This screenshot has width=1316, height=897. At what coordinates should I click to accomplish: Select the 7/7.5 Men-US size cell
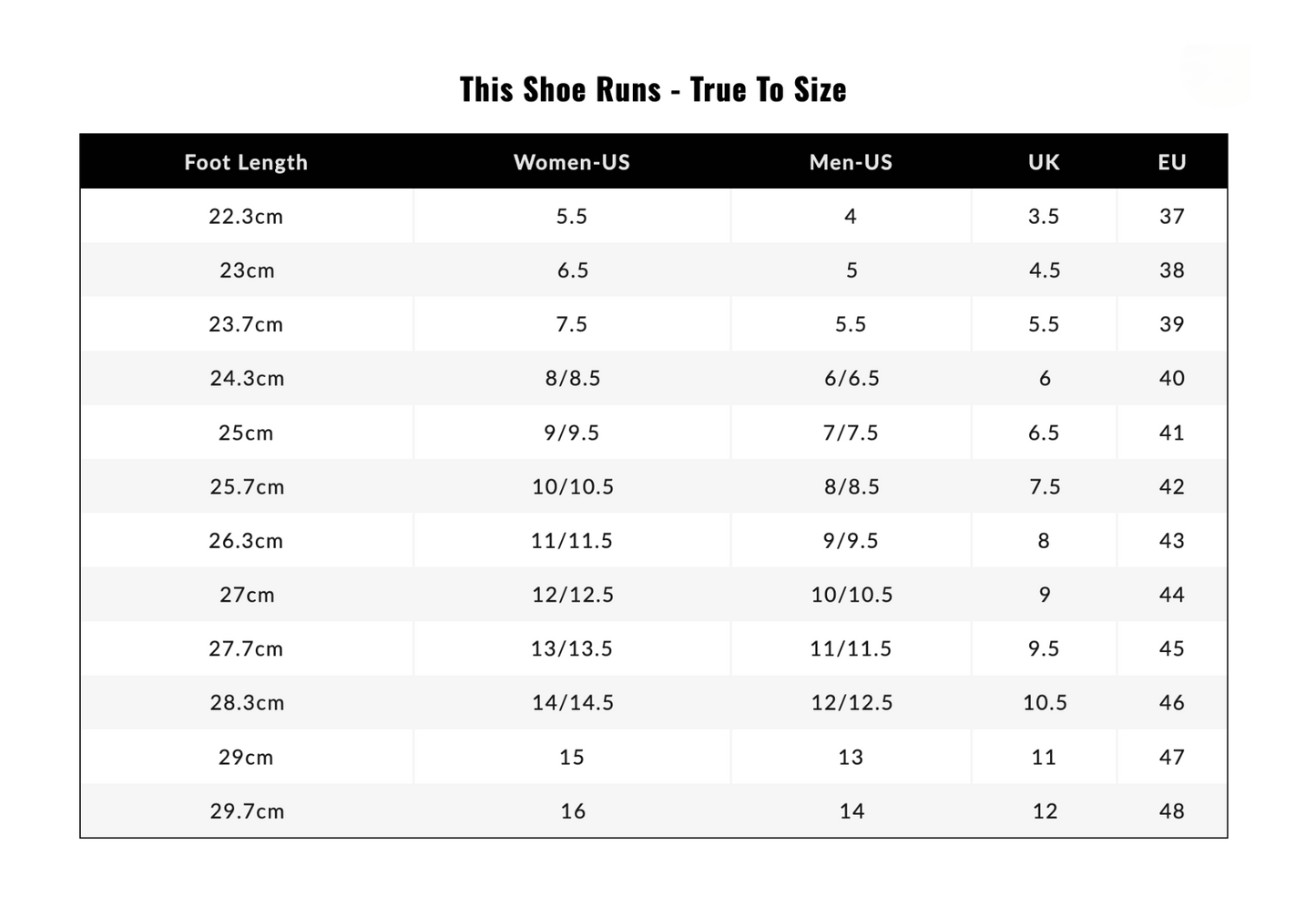[851, 433]
